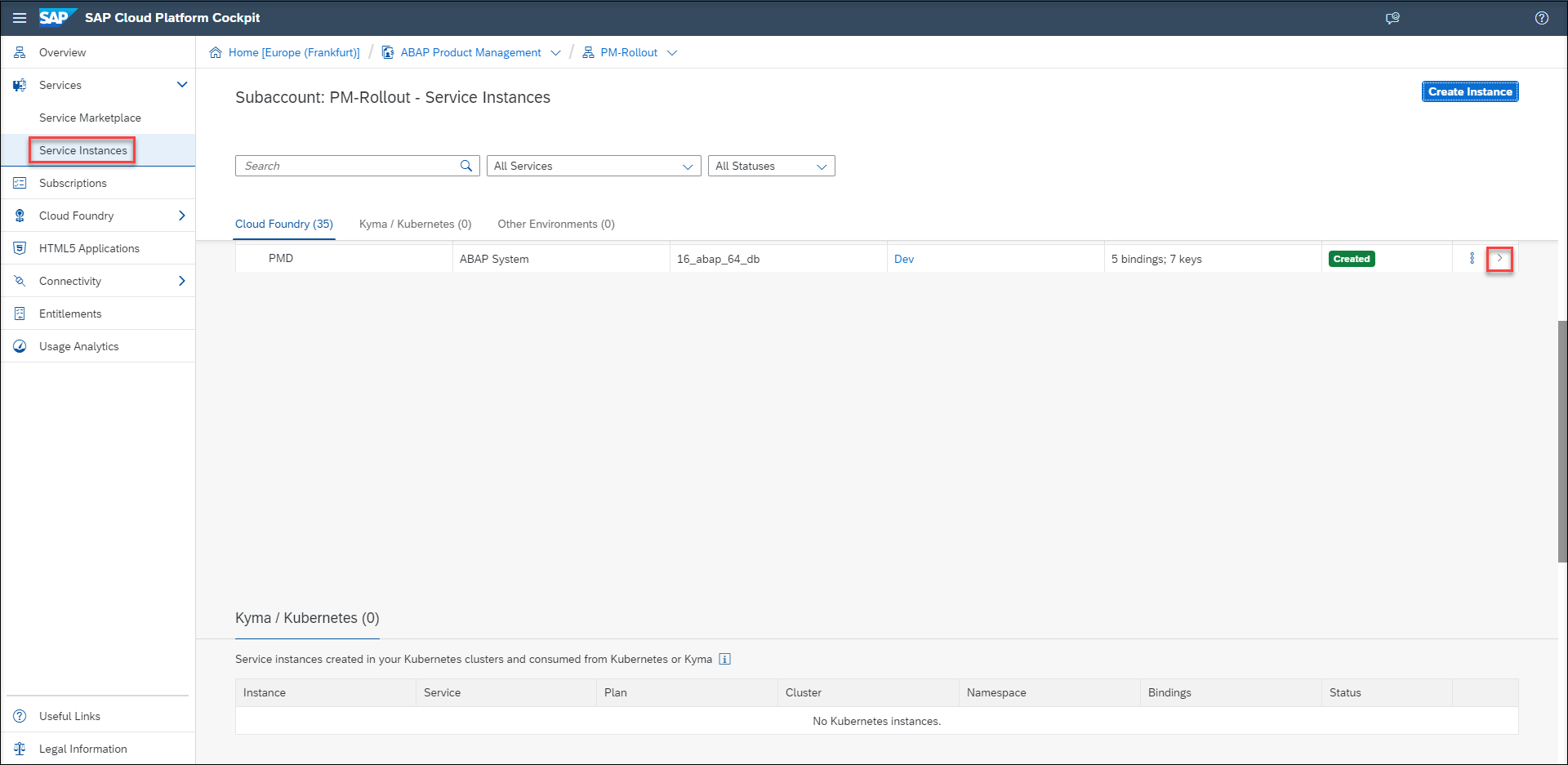1568x765 pixels.
Task: Open the PM-Rollout breadcrumb dropdown
Action: point(672,52)
